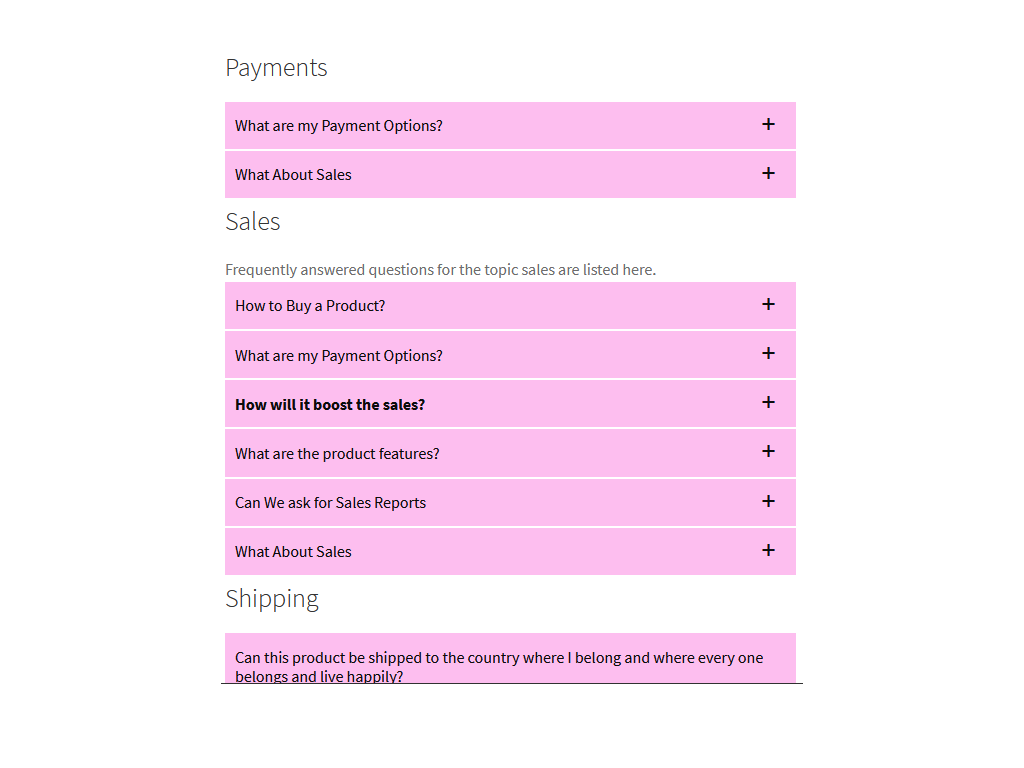1024x768 pixels.
Task: Open "What About Sales" question text in Sales section
Action: point(293,552)
